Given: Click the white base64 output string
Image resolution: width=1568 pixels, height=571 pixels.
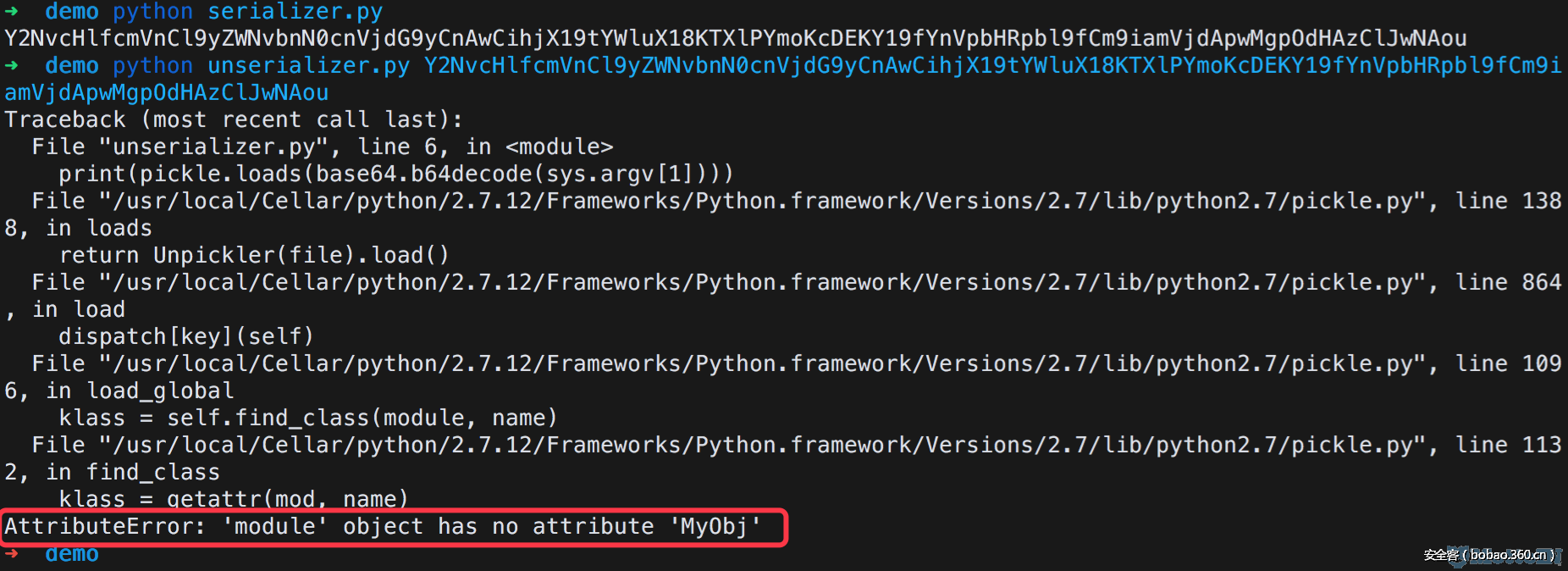Looking at the screenshot, I should 735,38.
